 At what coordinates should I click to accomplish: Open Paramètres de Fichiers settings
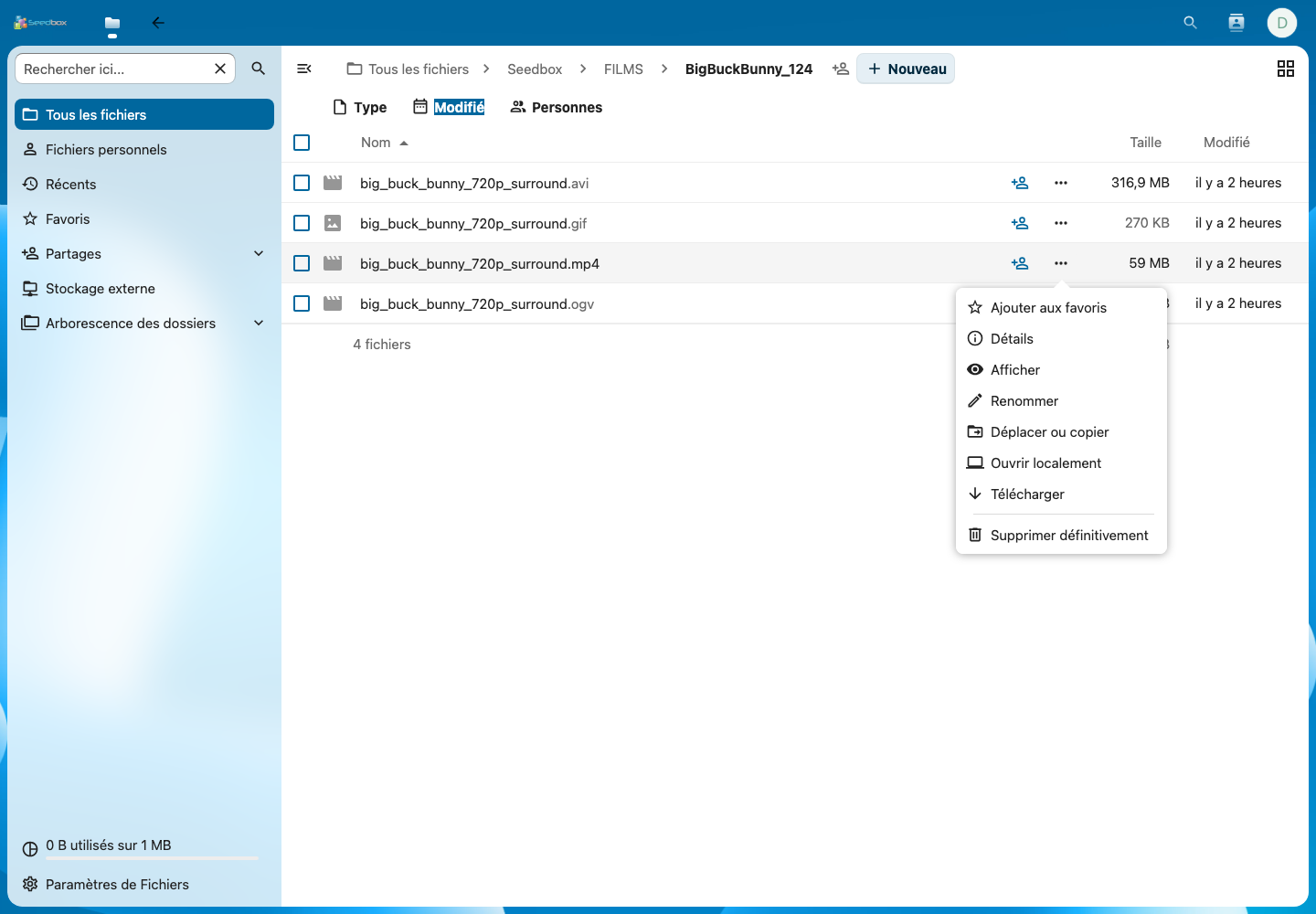(x=144, y=885)
